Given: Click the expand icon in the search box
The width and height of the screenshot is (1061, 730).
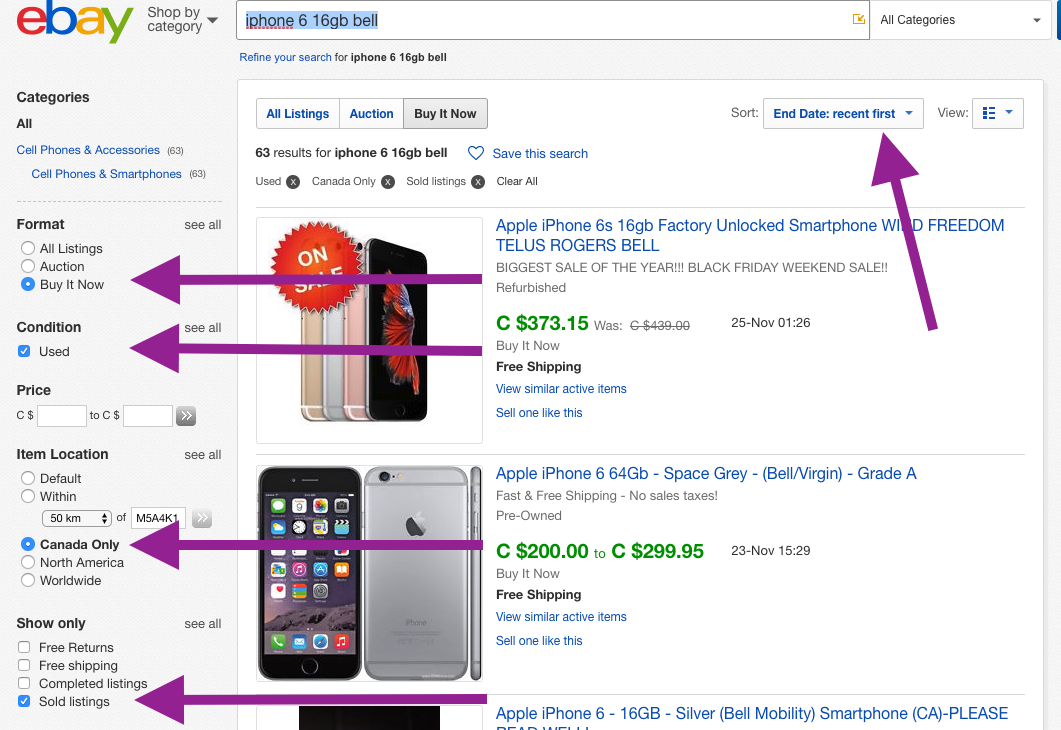Looking at the screenshot, I should click(x=859, y=19).
